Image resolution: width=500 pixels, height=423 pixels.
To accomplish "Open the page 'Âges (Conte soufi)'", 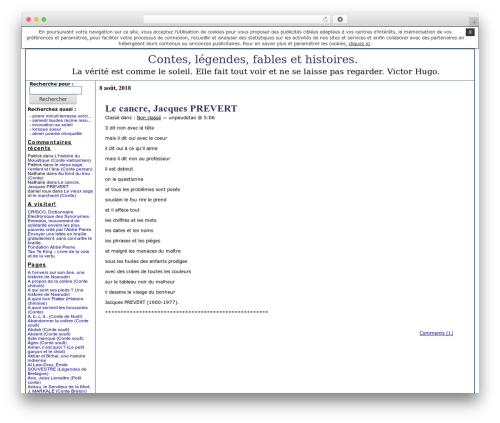I will (x=47, y=343).
